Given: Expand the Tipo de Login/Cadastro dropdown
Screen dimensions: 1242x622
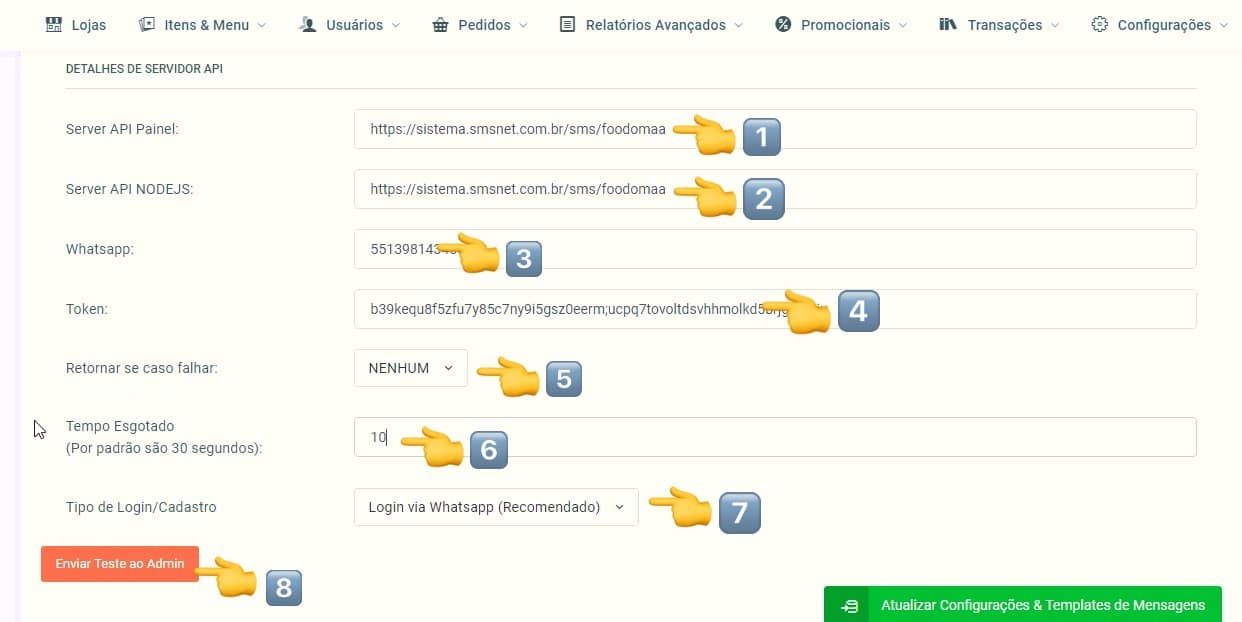Looking at the screenshot, I should click(x=495, y=507).
